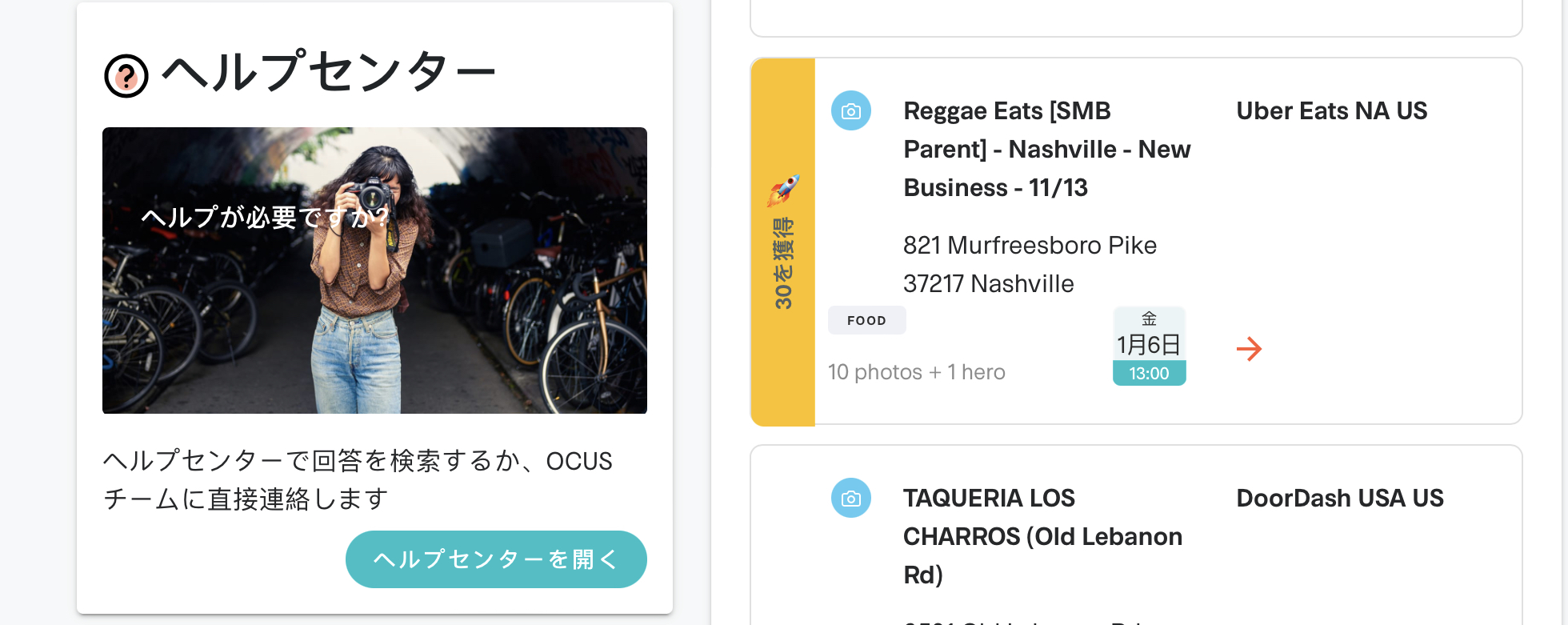Click the 10 photos + 1 hero text
The image size is (1568, 625).
(x=917, y=372)
